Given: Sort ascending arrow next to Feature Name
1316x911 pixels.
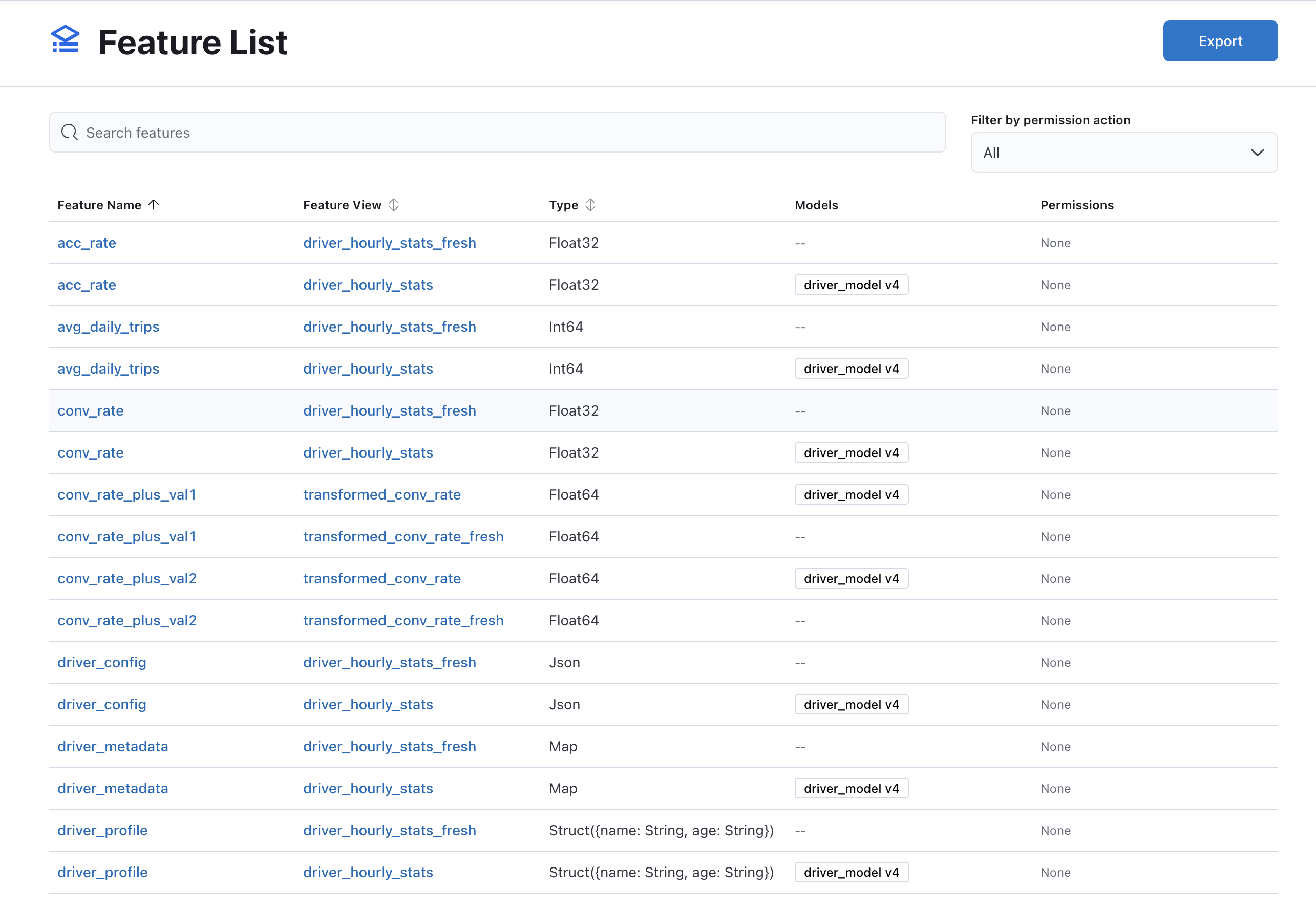Looking at the screenshot, I should (x=154, y=204).
